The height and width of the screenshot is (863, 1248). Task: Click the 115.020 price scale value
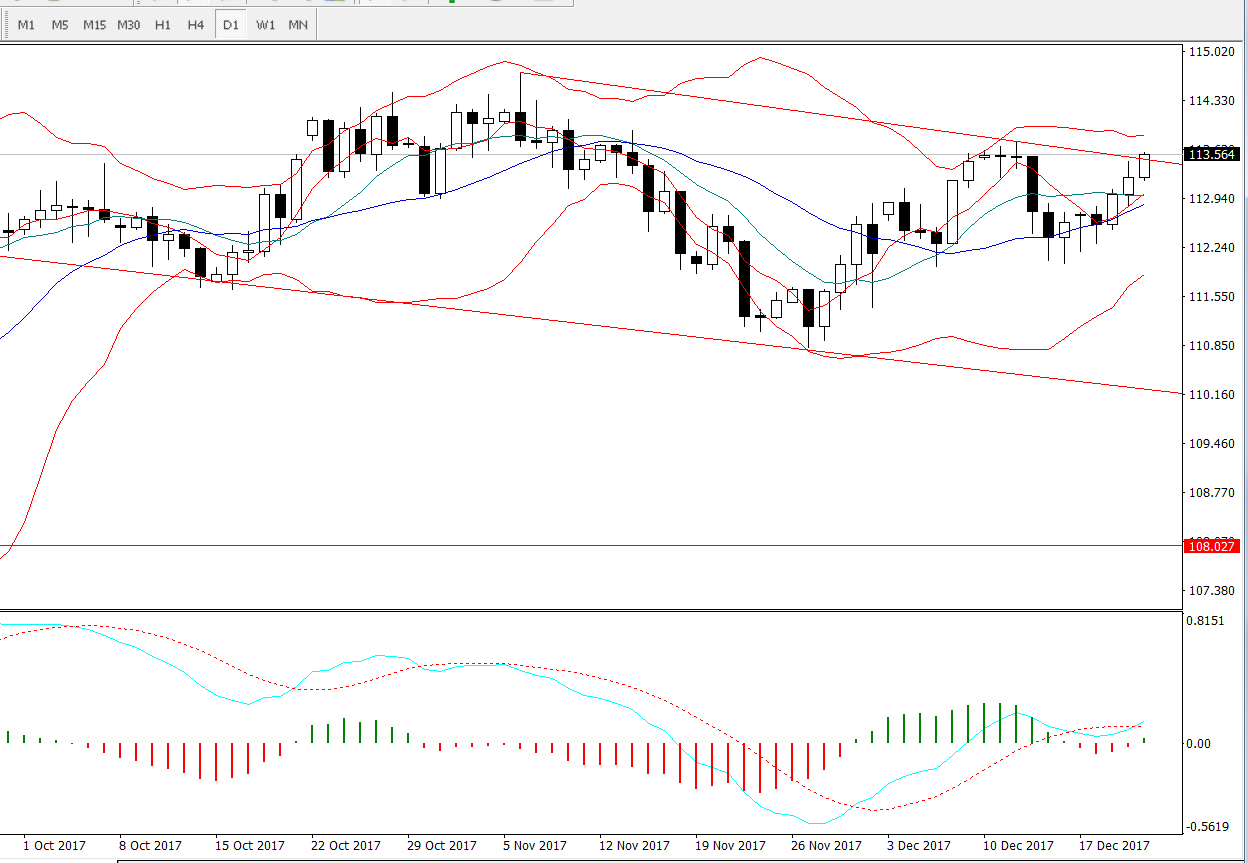1212,52
